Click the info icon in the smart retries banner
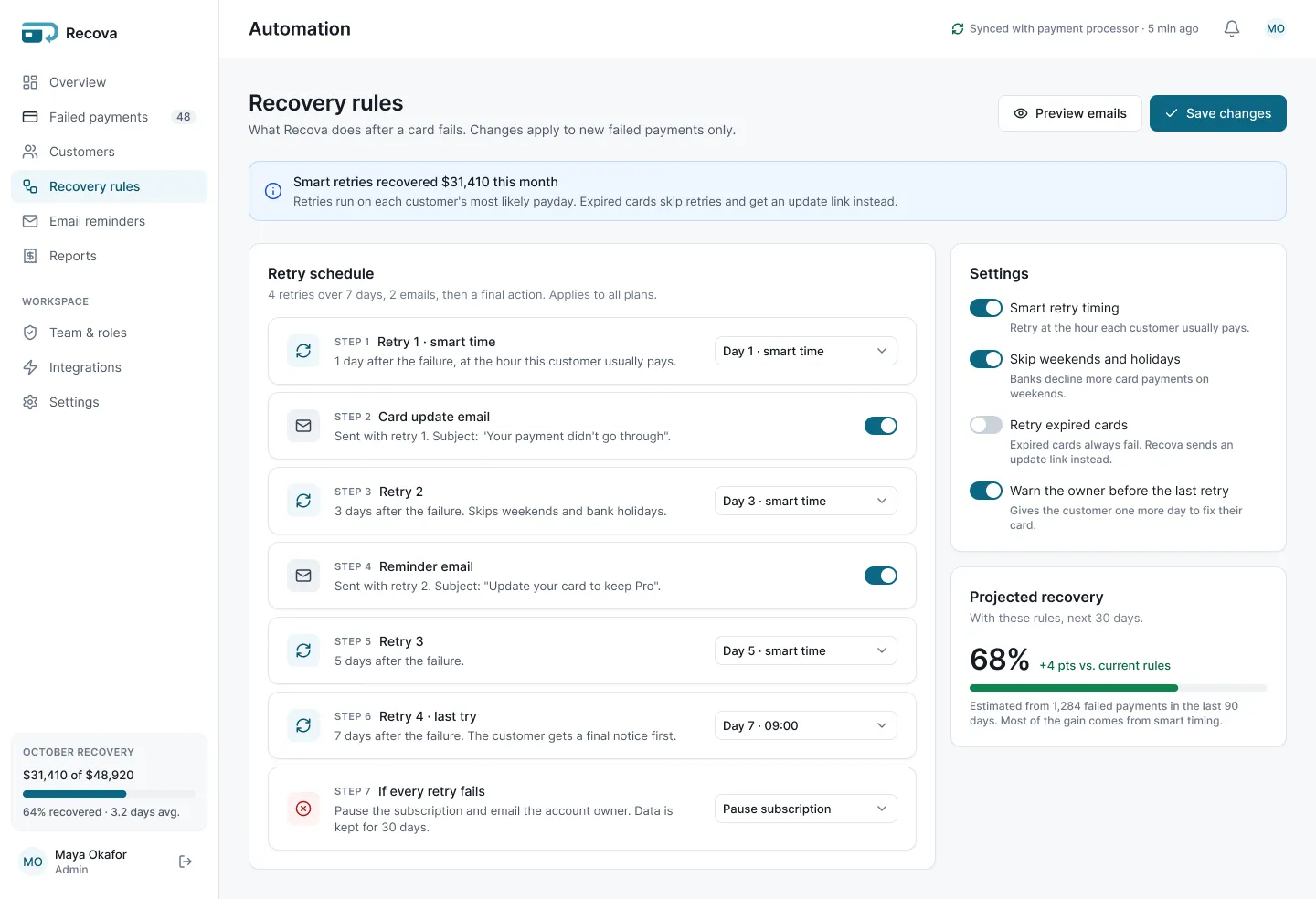Screen dimensions: 1316x899 point(273,191)
